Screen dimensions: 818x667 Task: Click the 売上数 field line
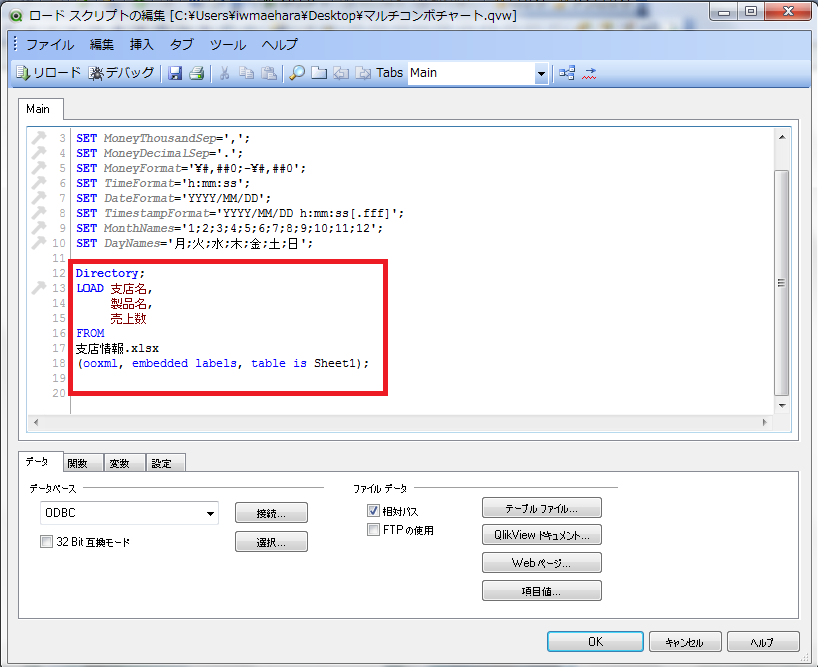click(x=128, y=319)
